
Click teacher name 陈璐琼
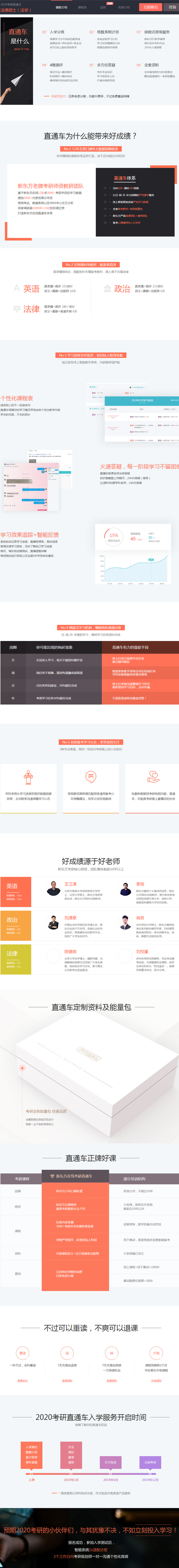[70, 951]
